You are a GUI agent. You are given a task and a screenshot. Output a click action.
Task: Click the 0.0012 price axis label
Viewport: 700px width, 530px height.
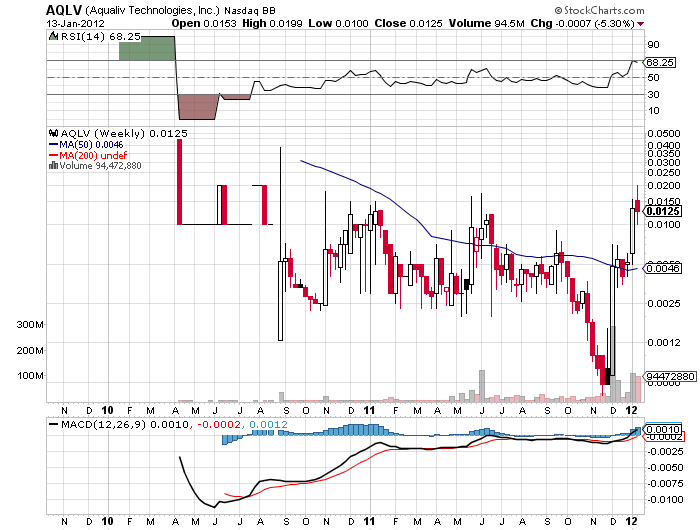(664, 342)
